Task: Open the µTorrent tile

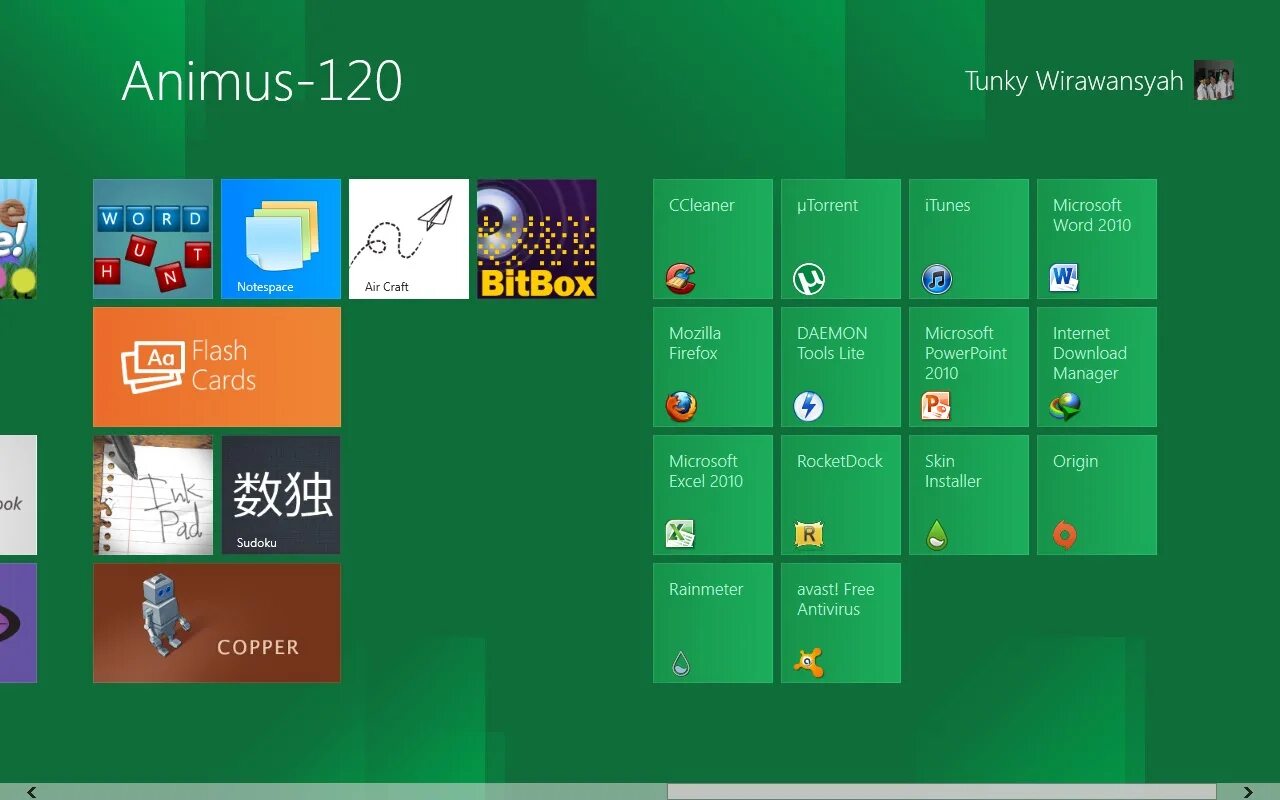Action: (x=841, y=239)
